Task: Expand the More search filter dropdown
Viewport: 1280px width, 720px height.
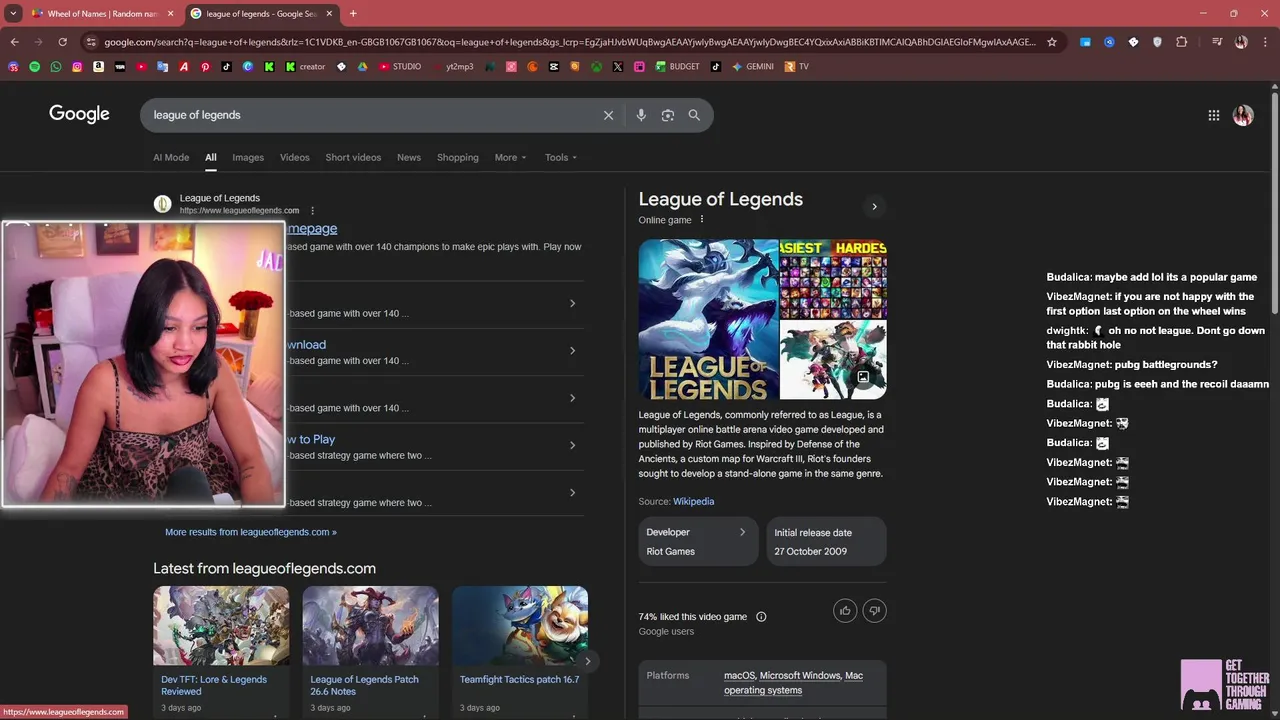Action: [510, 157]
